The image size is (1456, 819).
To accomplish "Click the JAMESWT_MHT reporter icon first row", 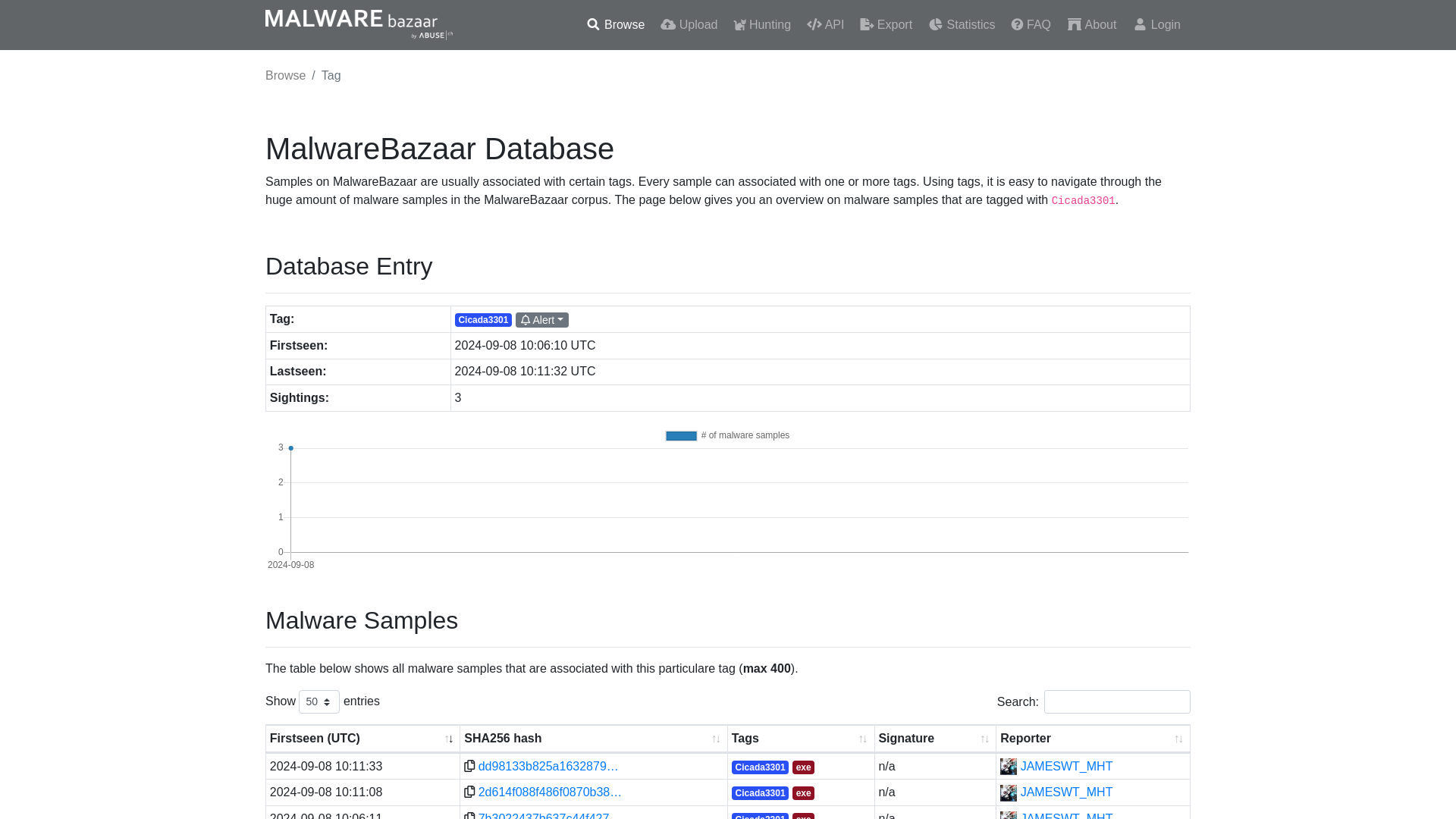I will (1008, 766).
